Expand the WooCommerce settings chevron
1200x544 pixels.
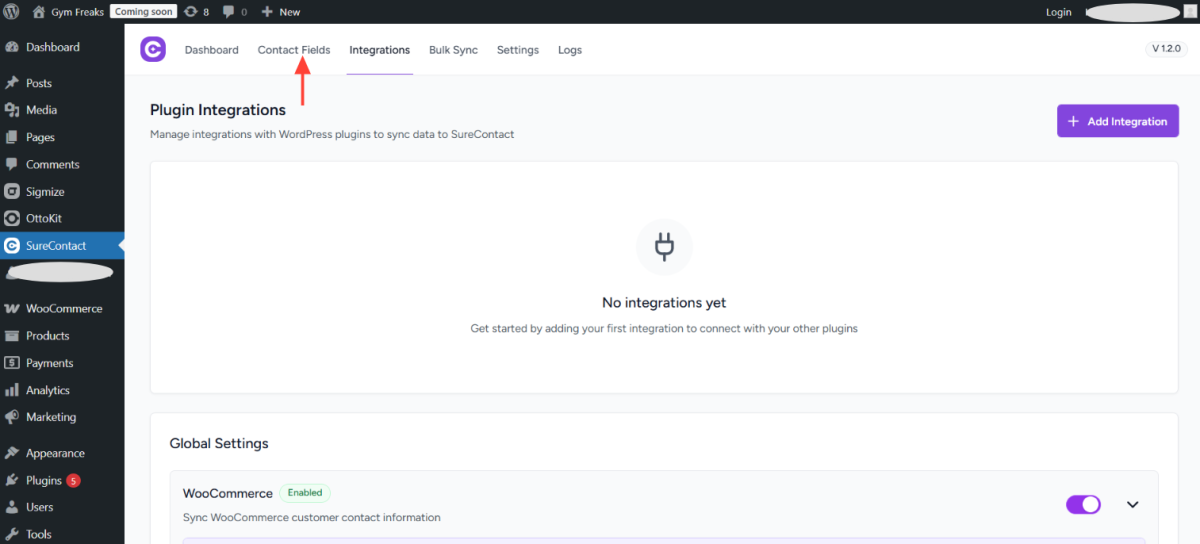pos(1133,504)
